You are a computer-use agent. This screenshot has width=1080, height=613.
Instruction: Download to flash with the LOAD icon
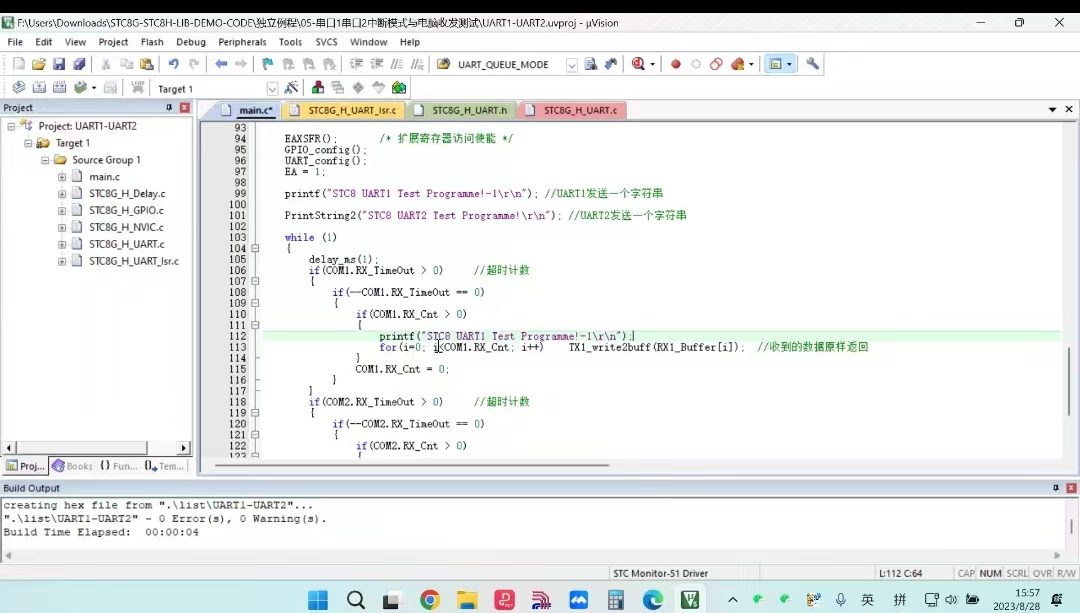138,87
